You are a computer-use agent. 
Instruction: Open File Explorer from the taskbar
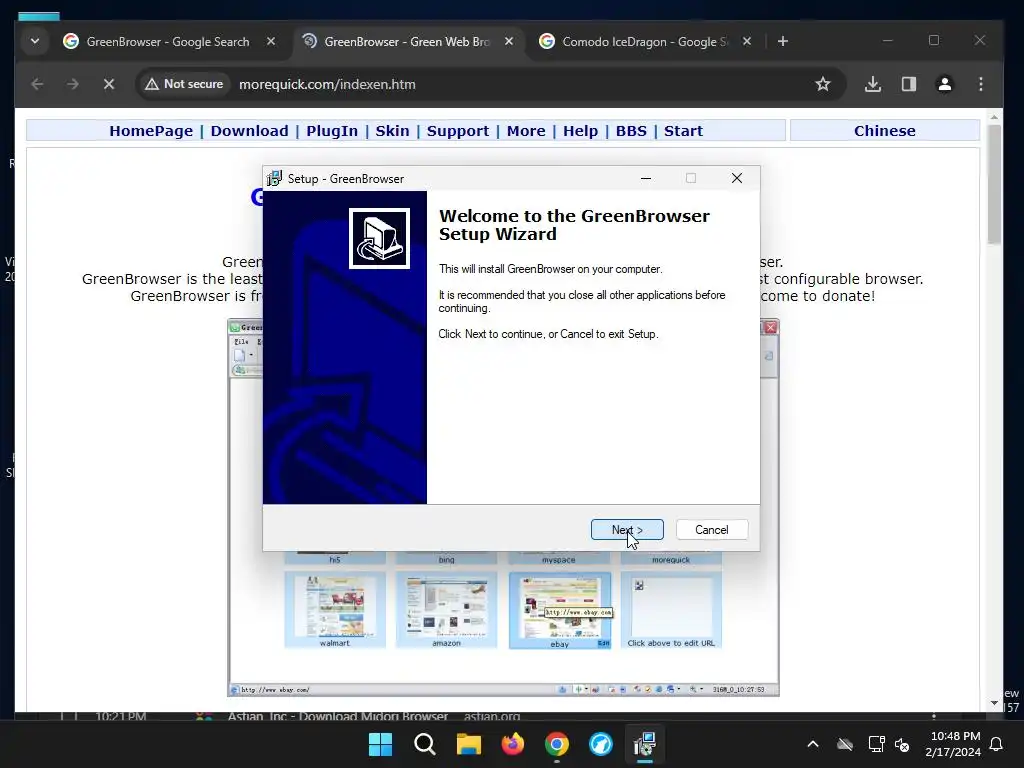point(469,744)
